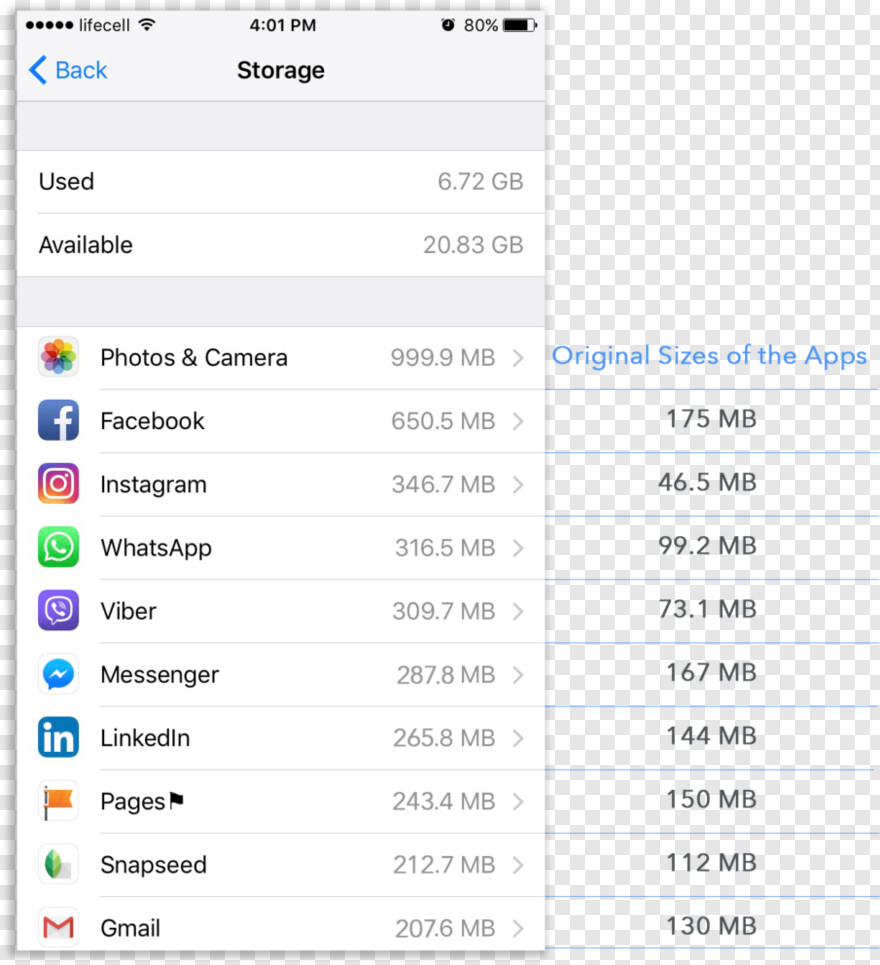The width and height of the screenshot is (880, 965).
Task: Click the Original Sizes of the Apps heading
Action: 709,356
